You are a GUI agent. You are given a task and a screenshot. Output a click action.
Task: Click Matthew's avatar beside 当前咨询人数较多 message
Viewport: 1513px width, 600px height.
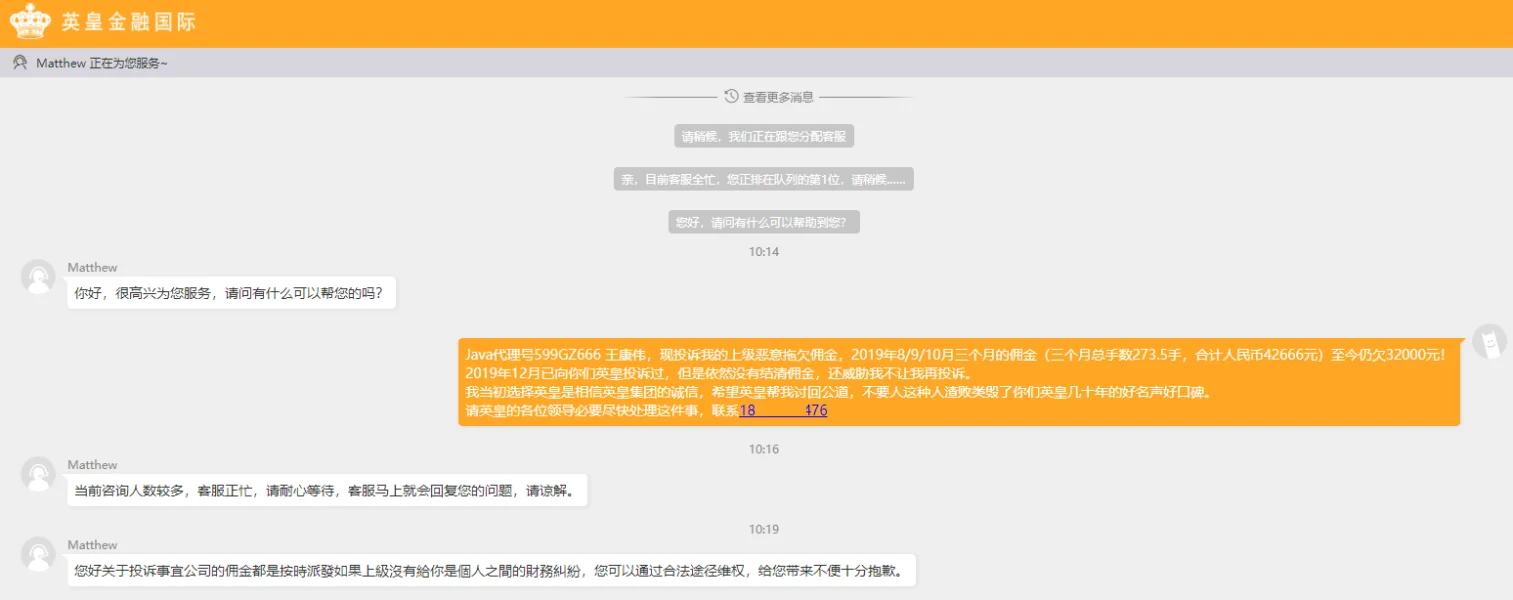[x=38, y=474]
